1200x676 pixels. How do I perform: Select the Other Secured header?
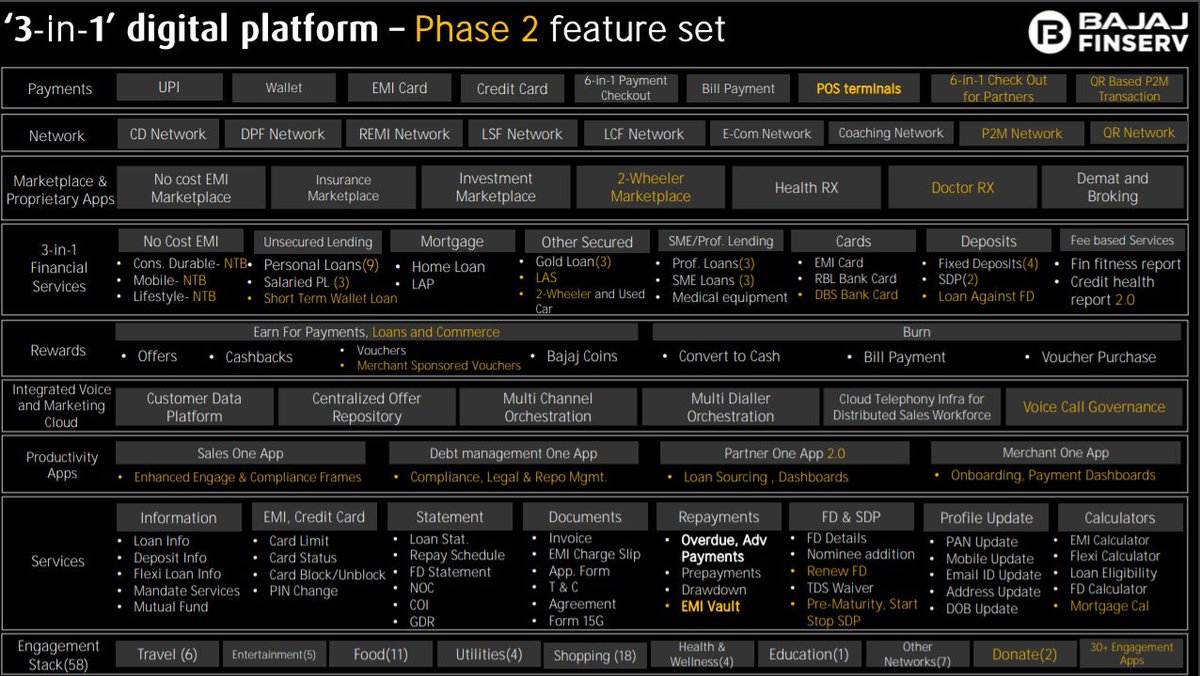[x=587, y=241]
